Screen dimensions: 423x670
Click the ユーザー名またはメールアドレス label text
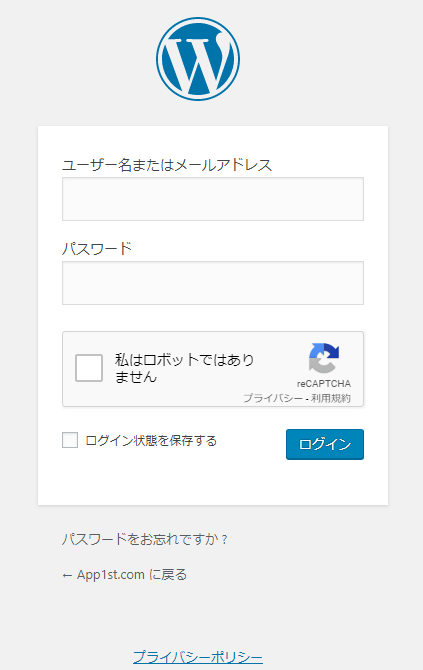pyautogui.click(x=167, y=165)
